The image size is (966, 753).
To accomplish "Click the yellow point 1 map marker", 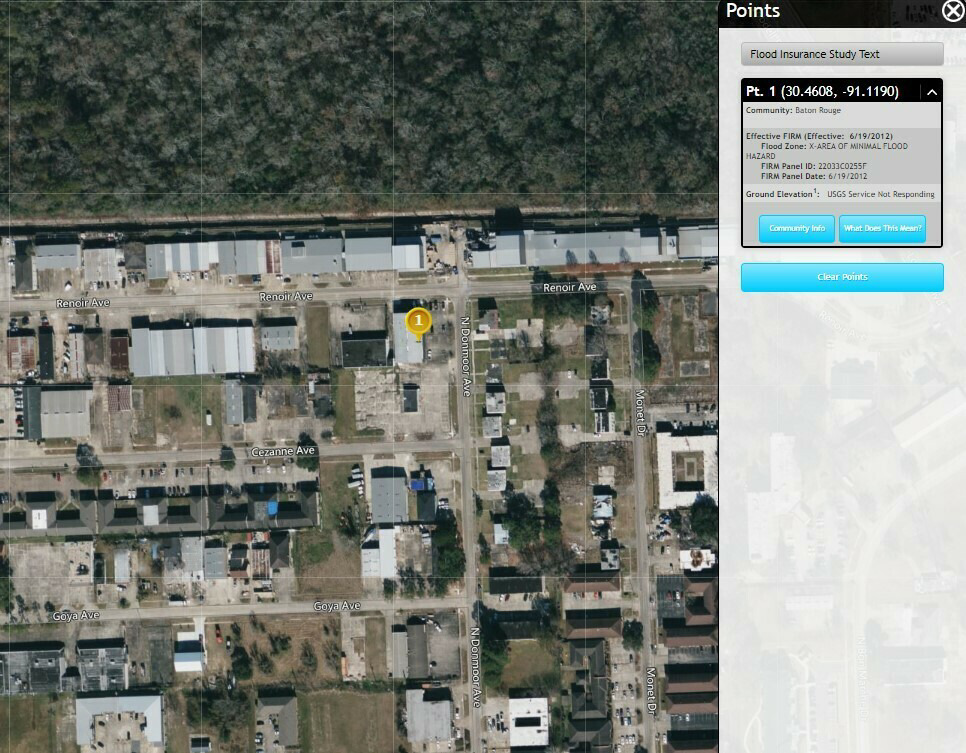I will click(418, 322).
